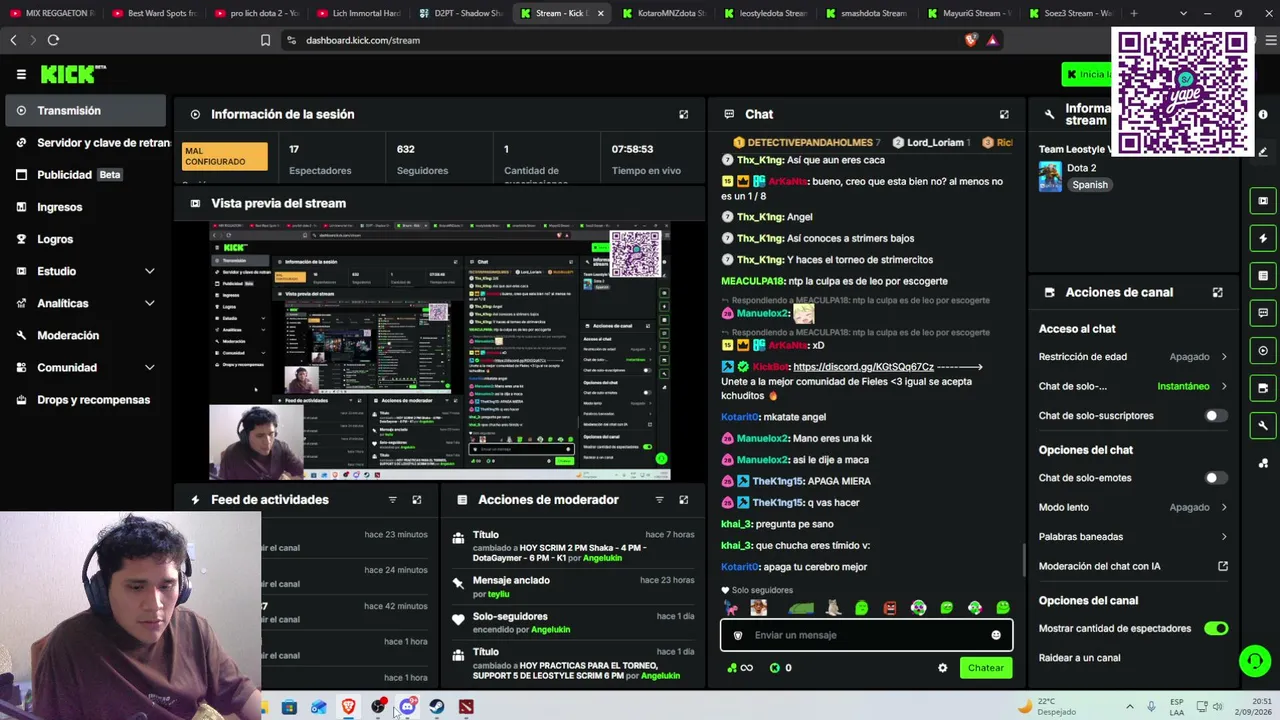Expand the Acciones de moderador panel
Screen dimensions: 1280x720
684,499
